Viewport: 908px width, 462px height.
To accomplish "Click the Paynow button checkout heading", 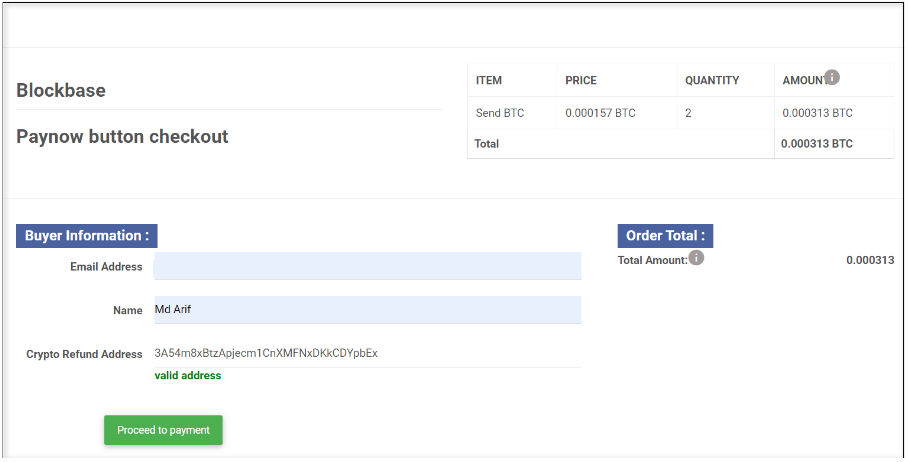I will pyautogui.click(x=122, y=137).
